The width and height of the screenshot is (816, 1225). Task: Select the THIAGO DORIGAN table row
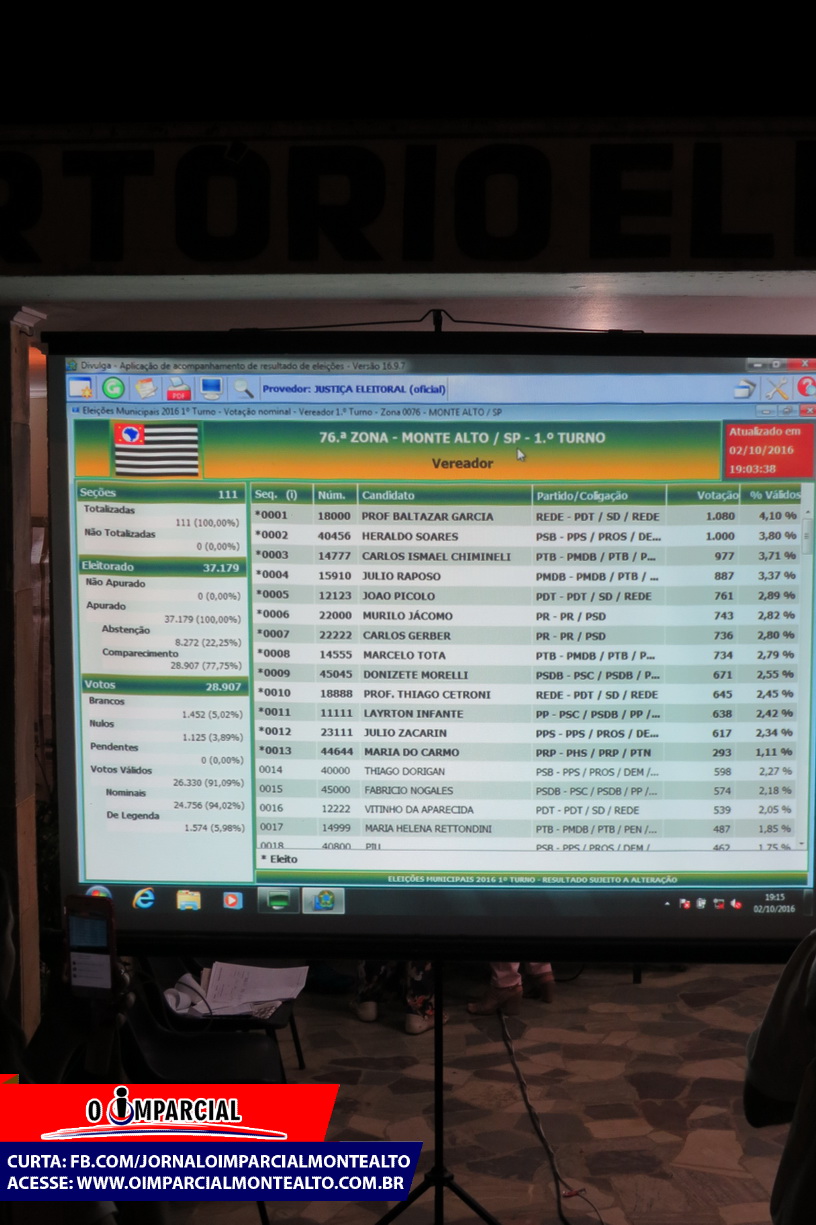(525, 771)
